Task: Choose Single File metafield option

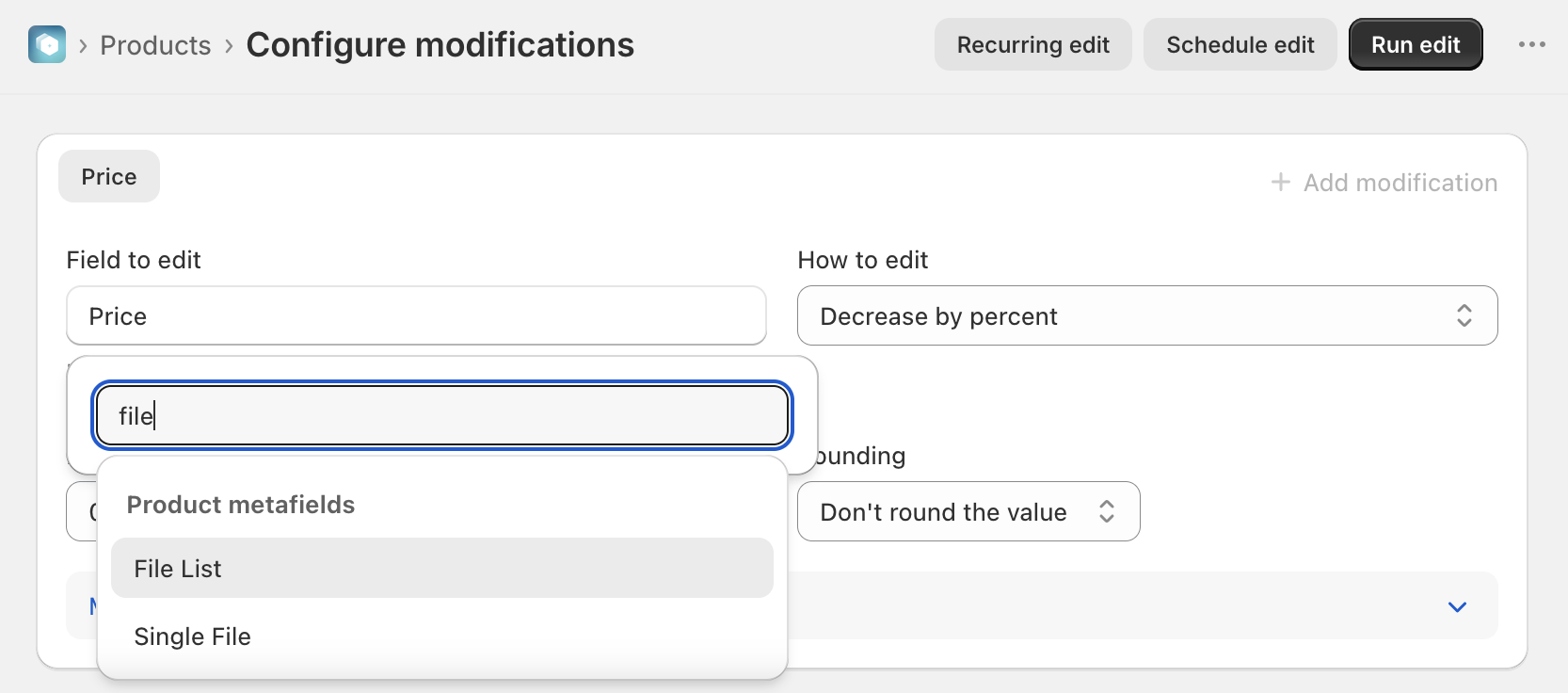Action: point(442,637)
